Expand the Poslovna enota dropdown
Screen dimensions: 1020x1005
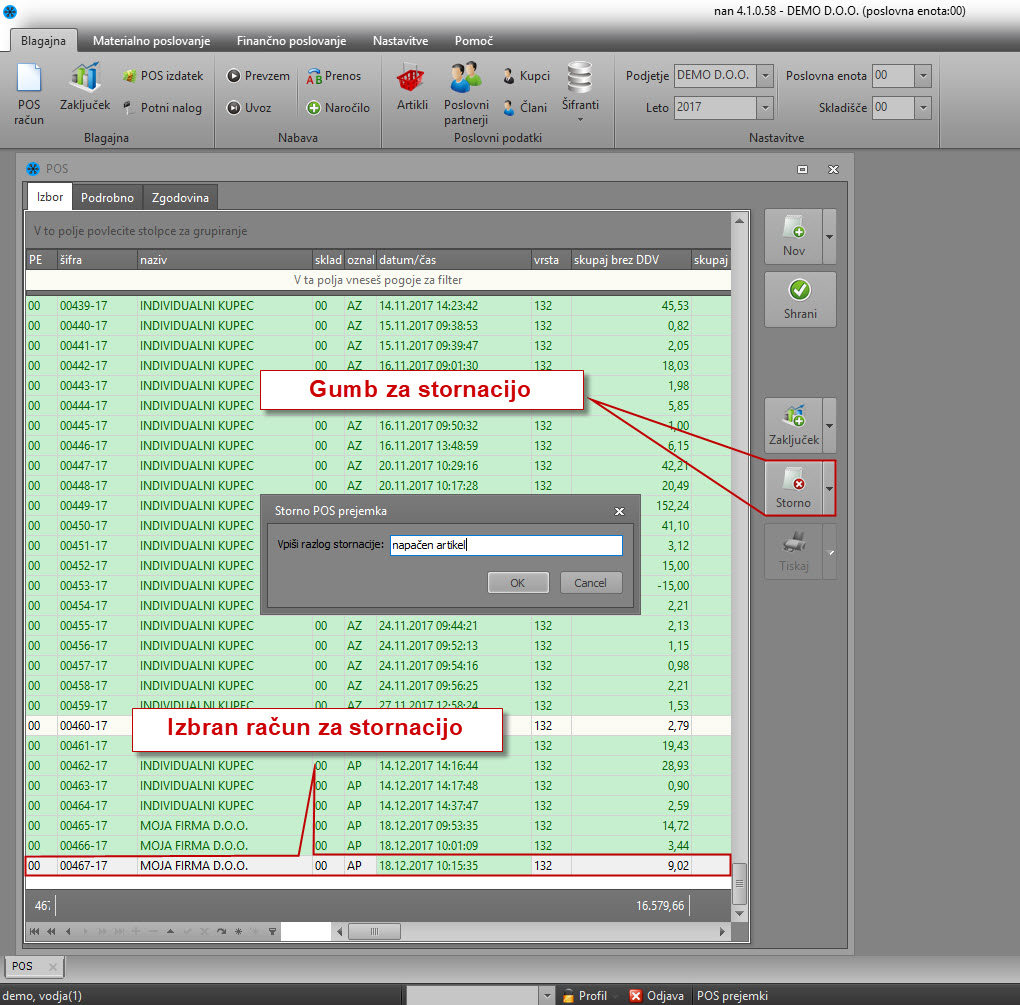(923, 75)
